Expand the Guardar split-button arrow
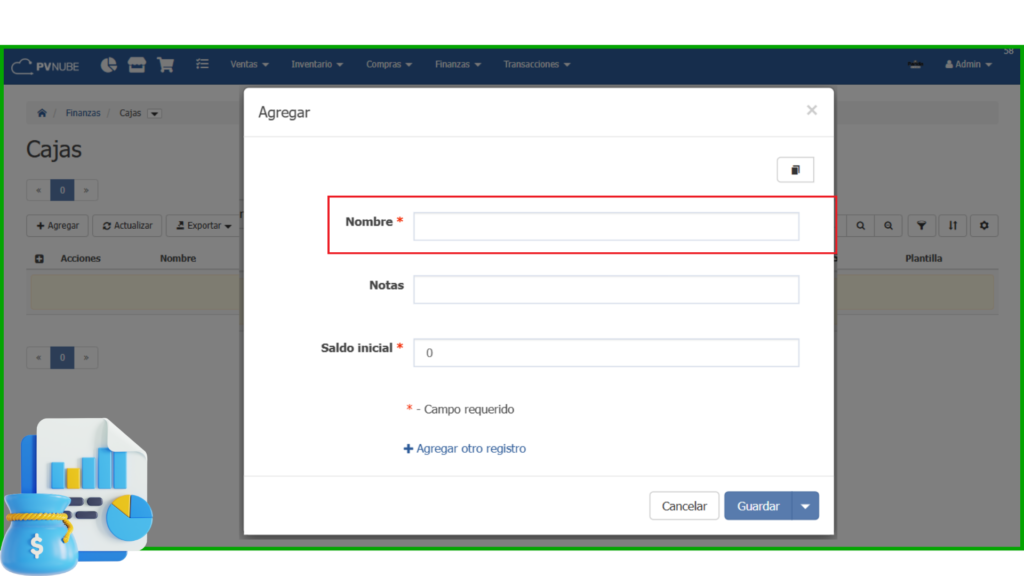The height and width of the screenshot is (576, 1024). pos(806,506)
